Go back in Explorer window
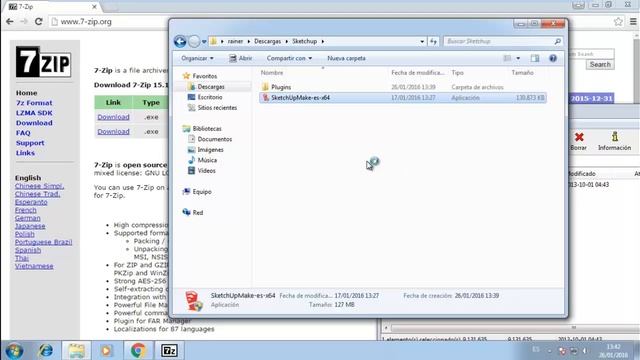This screenshot has height=360, width=640. [x=180, y=41]
